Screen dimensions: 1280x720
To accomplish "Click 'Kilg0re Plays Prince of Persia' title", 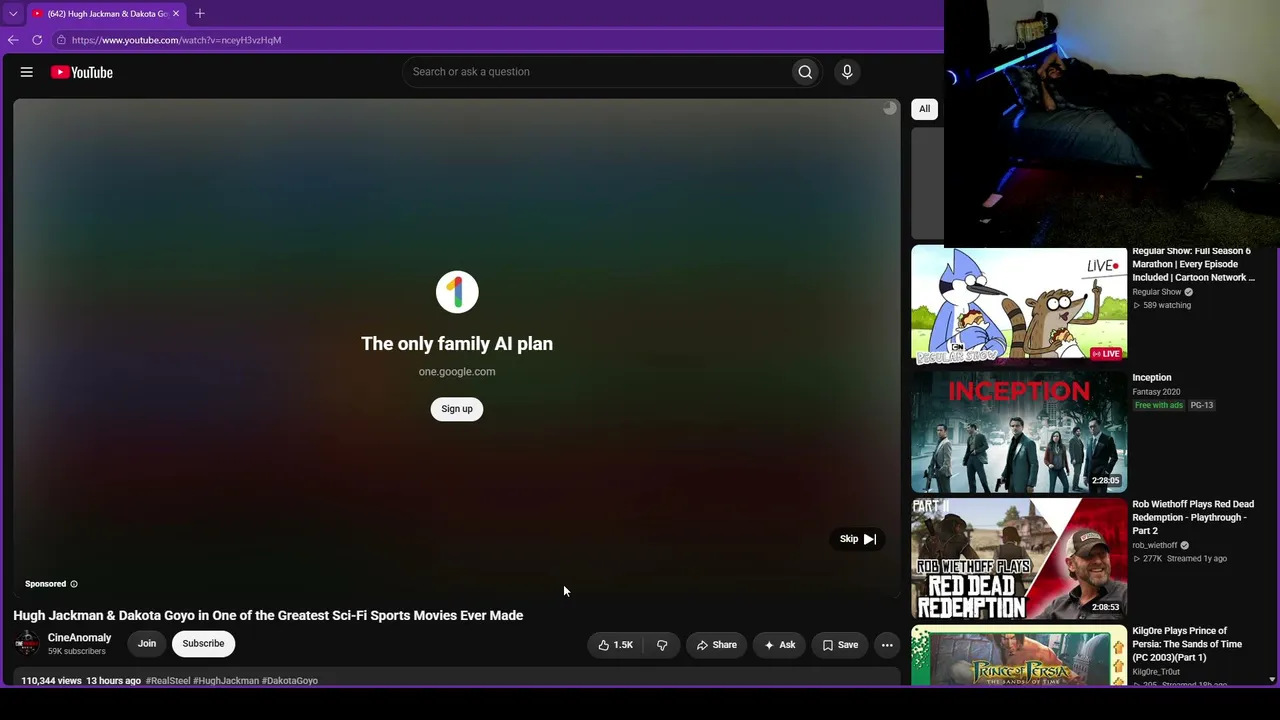I will [1187, 644].
